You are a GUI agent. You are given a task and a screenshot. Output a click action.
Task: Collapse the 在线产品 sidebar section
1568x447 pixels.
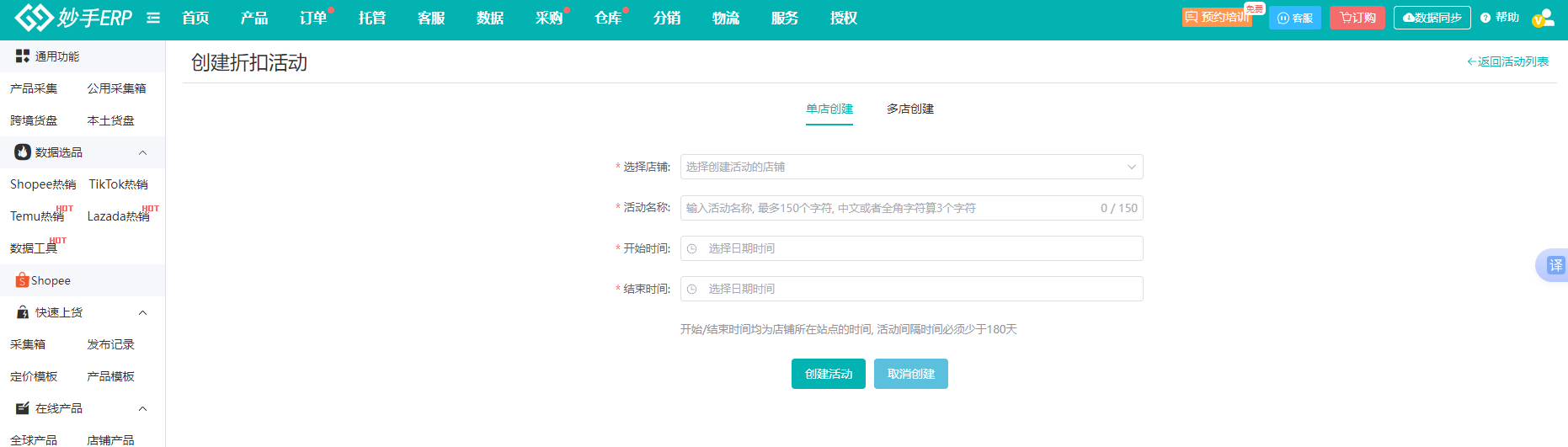pyautogui.click(x=142, y=408)
